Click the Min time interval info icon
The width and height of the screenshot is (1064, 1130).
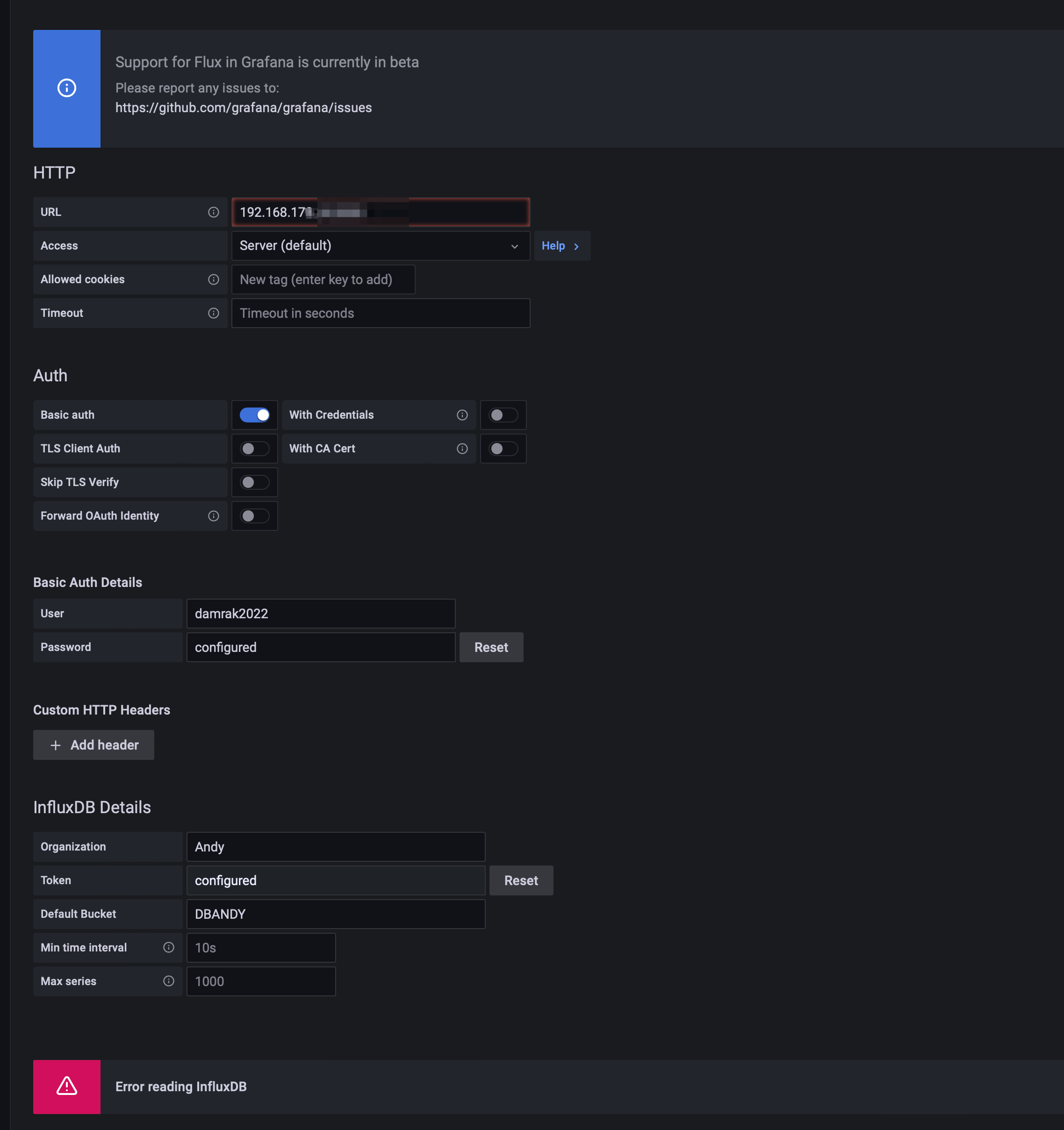[x=168, y=947]
